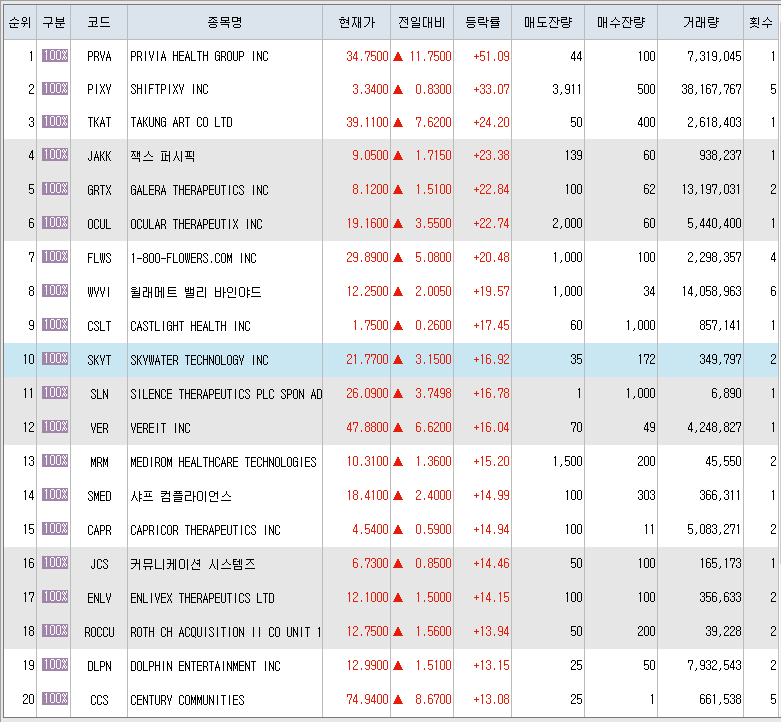Click the +33.07 change rate value
The width and height of the screenshot is (781, 722).
[491, 89]
